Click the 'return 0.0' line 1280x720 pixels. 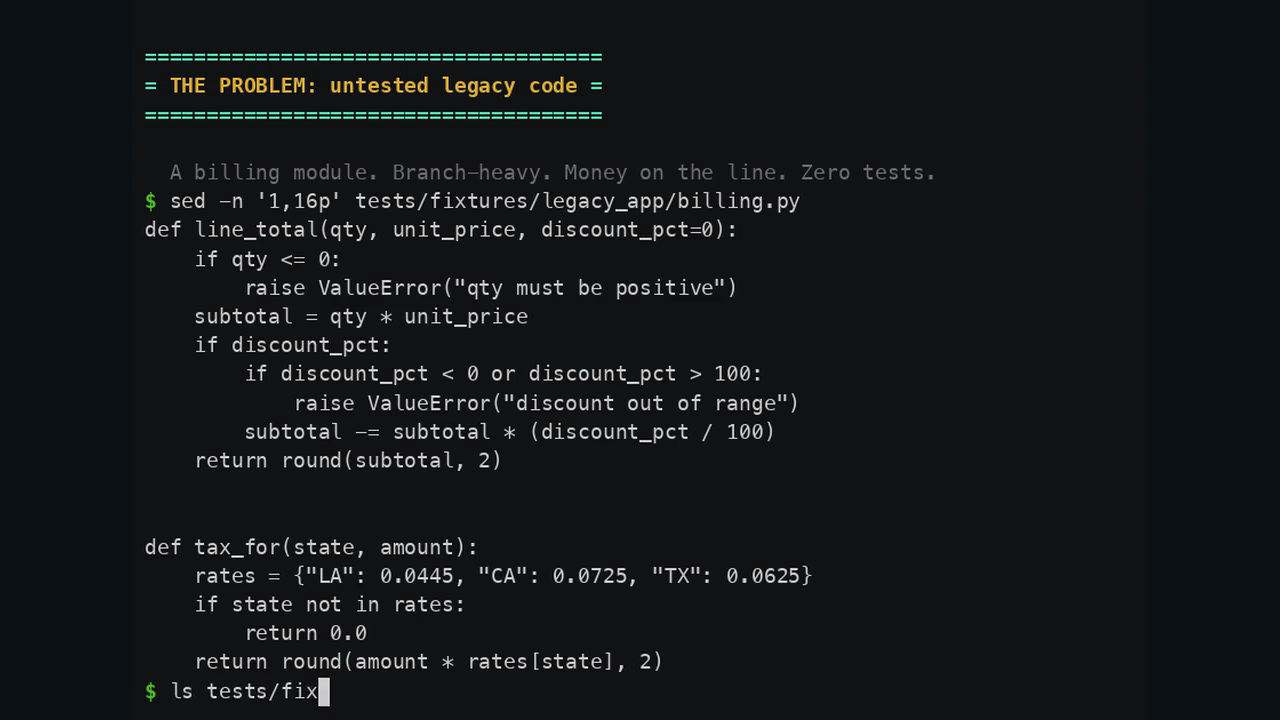click(305, 634)
